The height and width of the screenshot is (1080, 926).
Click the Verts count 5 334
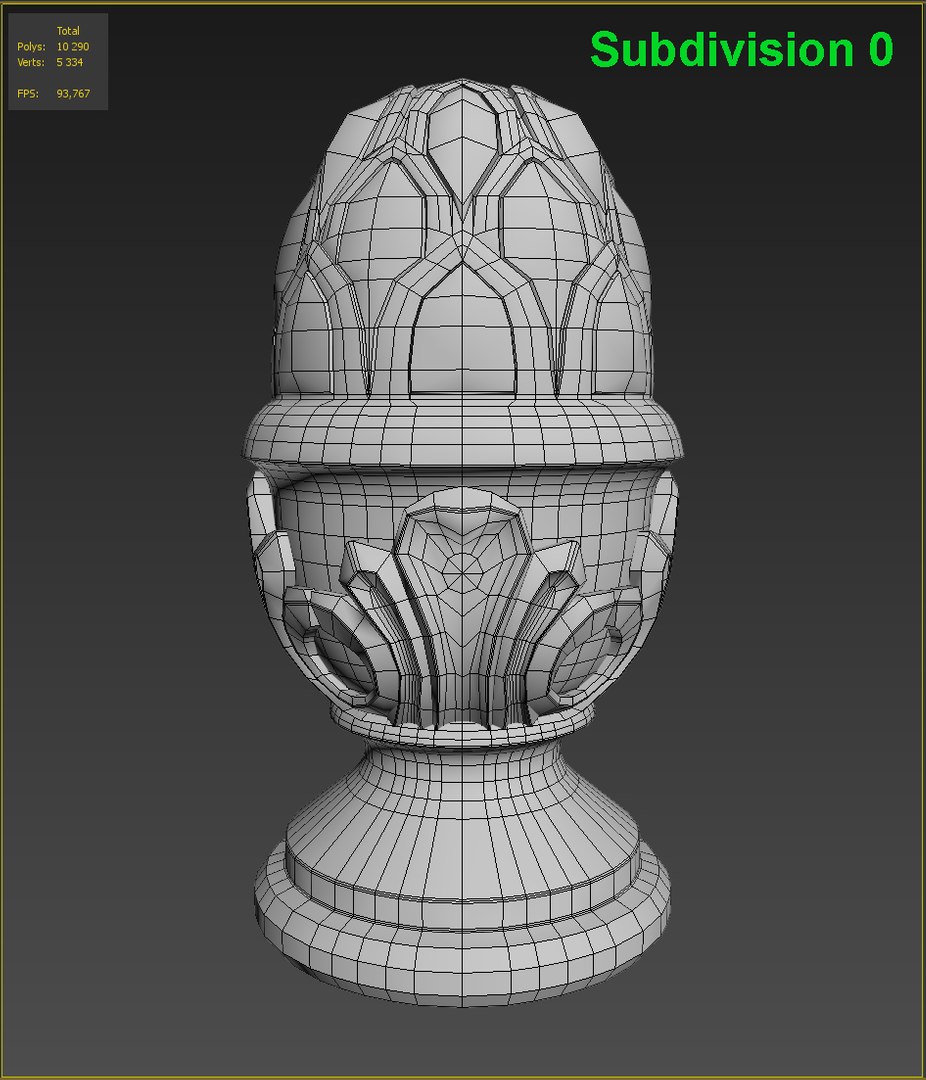point(70,62)
